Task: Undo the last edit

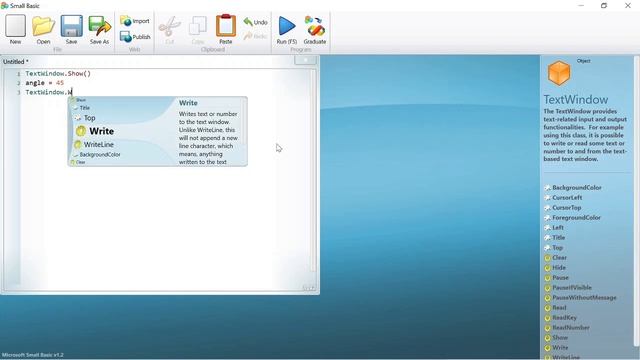Action: coord(256,22)
